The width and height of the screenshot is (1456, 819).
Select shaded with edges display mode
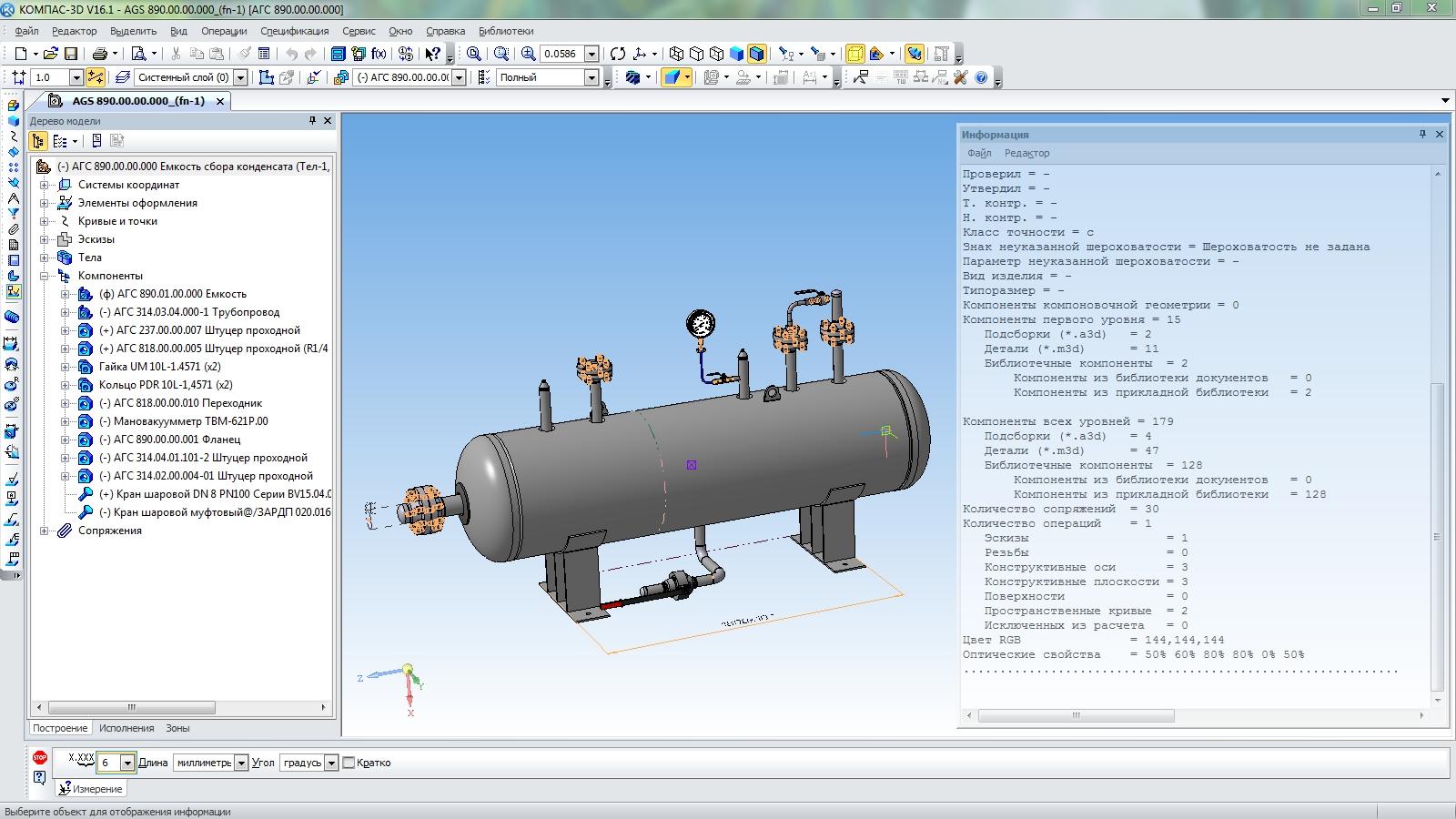pyautogui.click(x=756, y=54)
